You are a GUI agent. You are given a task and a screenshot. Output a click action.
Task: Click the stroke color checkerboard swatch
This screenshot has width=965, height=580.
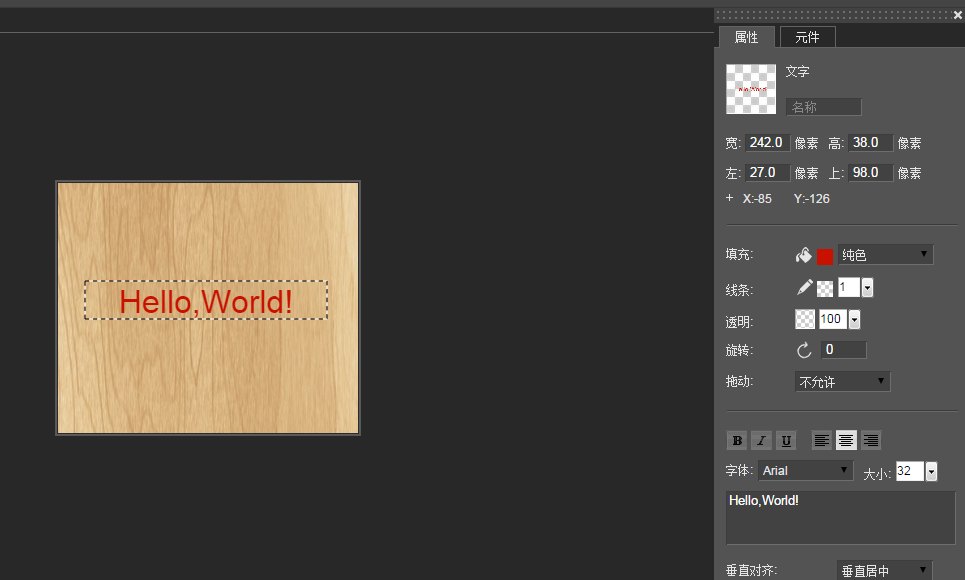(825, 288)
